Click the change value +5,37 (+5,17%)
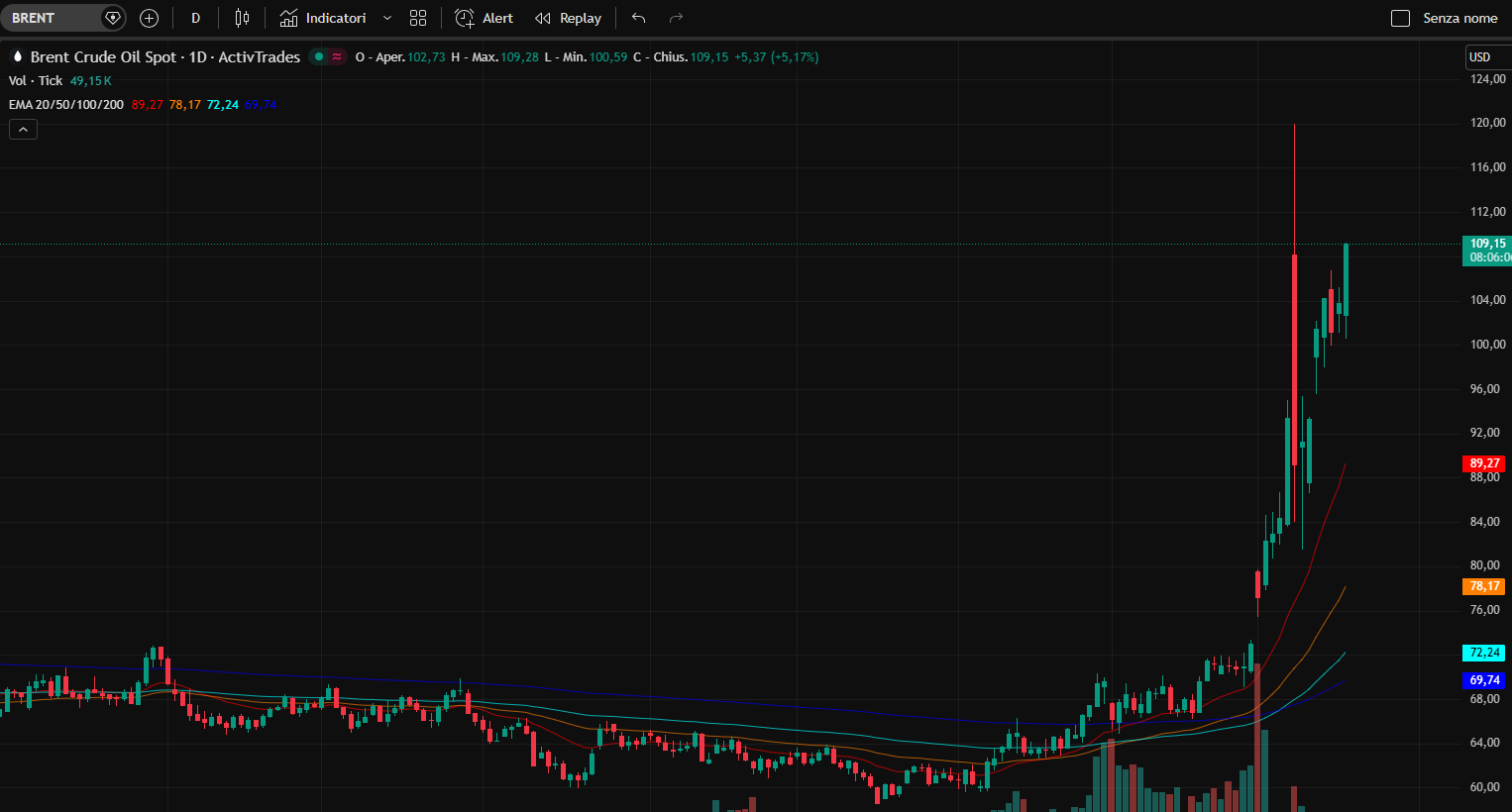The image size is (1512, 812). coord(777,57)
